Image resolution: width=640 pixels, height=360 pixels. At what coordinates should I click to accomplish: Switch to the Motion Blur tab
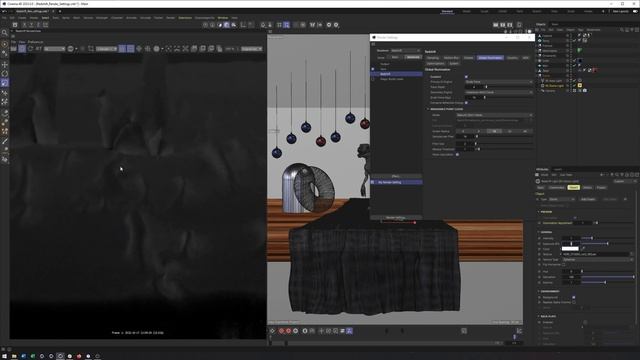tap(451, 58)
